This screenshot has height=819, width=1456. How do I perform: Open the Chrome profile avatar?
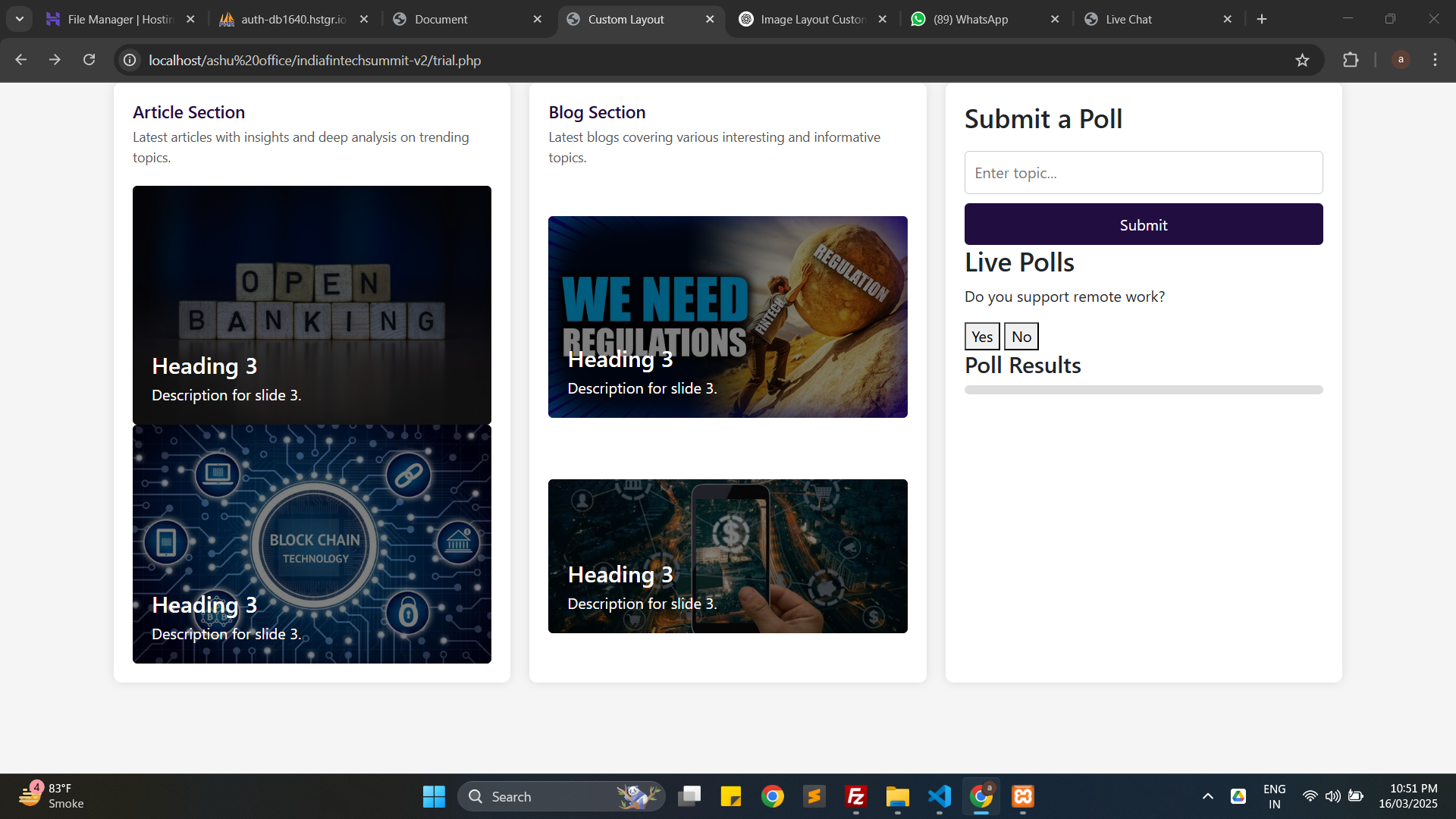pyautogui.click(x=1401, y=60)
